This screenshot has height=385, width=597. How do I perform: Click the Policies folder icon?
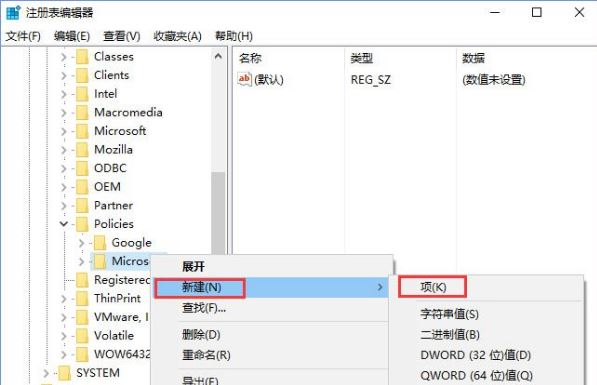(x=82, y=224)
